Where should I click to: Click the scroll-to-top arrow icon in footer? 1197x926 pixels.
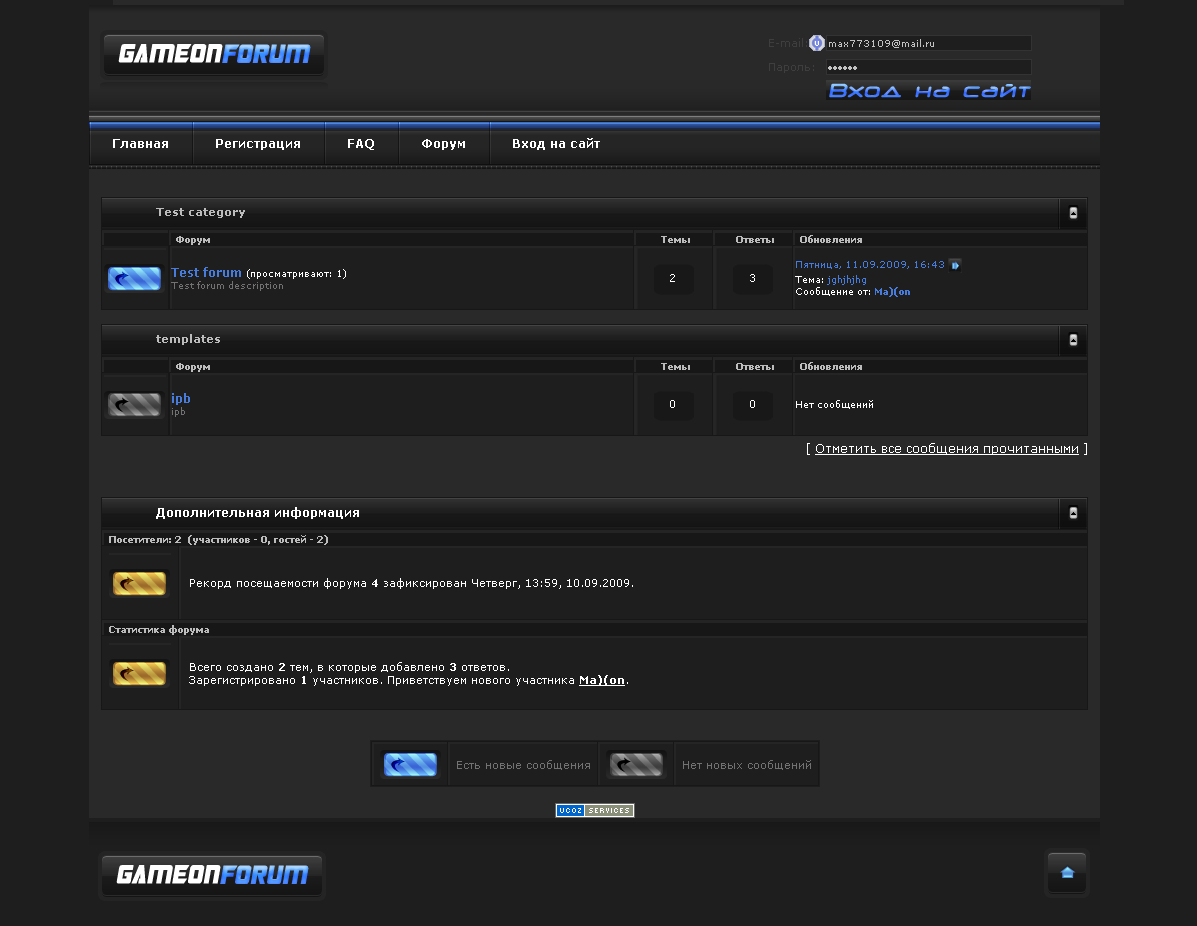[x=1066, y=873]
